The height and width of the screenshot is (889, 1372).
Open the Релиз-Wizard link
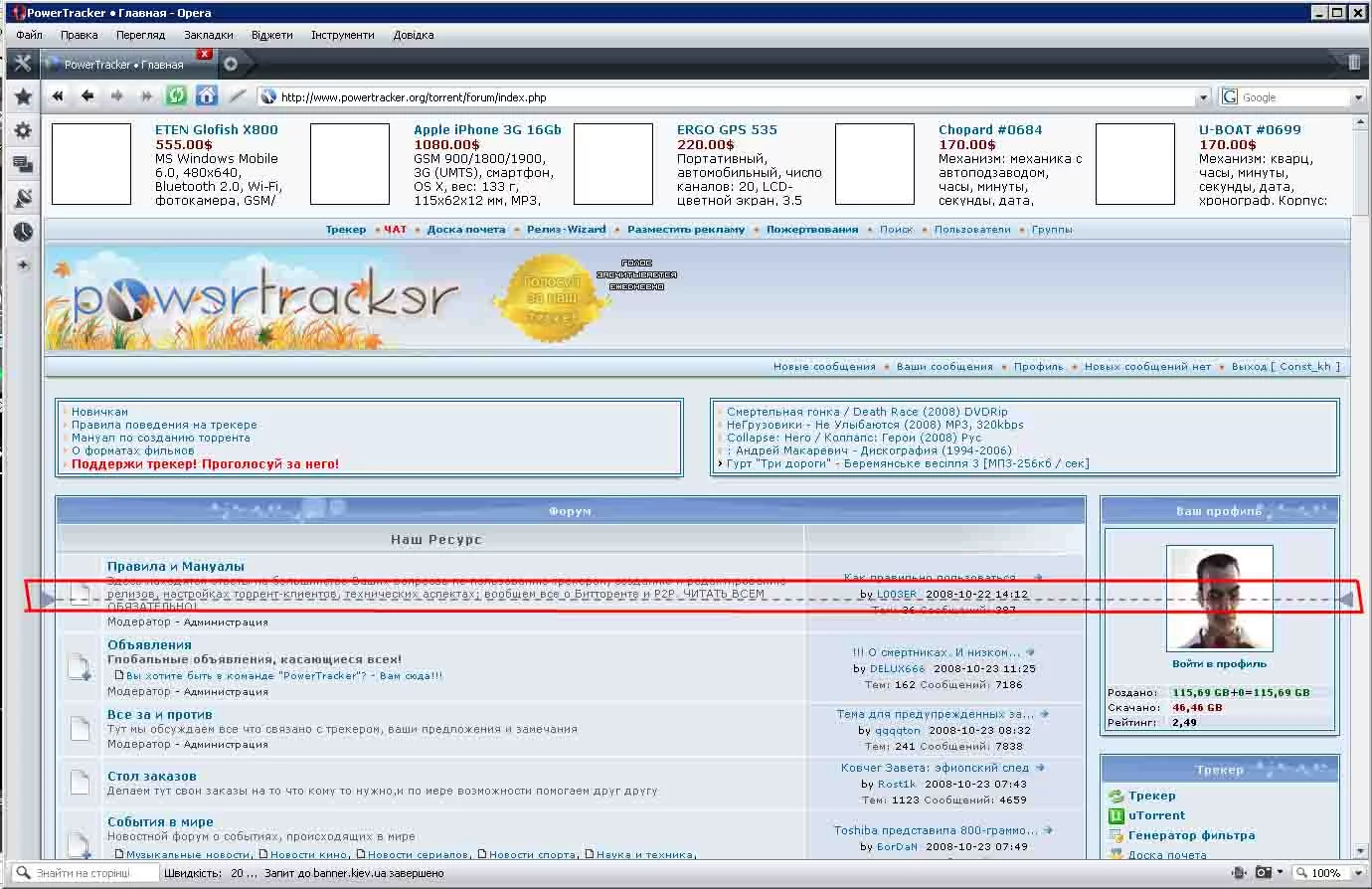click(566, 230)
